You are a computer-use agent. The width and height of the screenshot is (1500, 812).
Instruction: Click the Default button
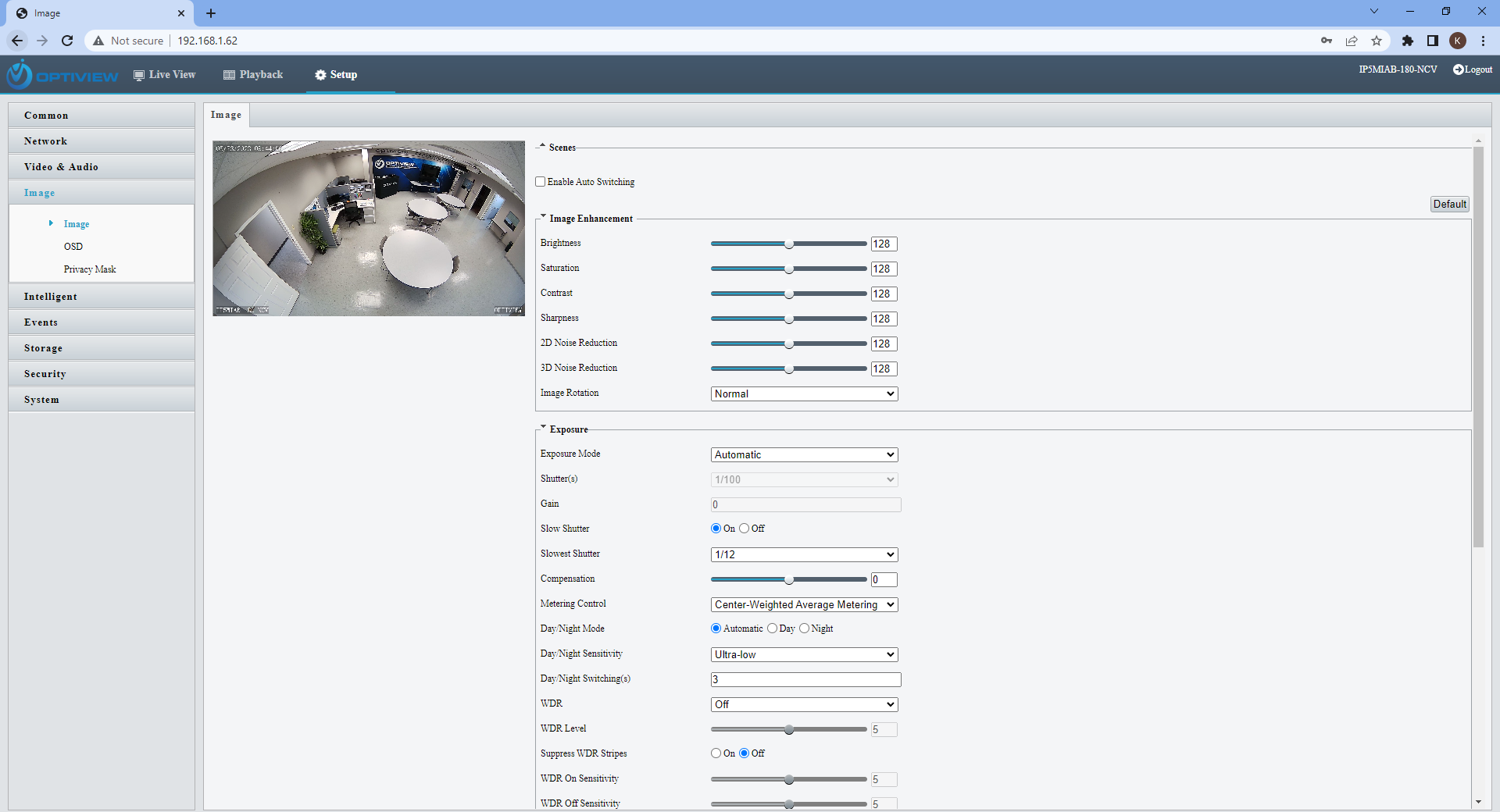point(1449,205)
